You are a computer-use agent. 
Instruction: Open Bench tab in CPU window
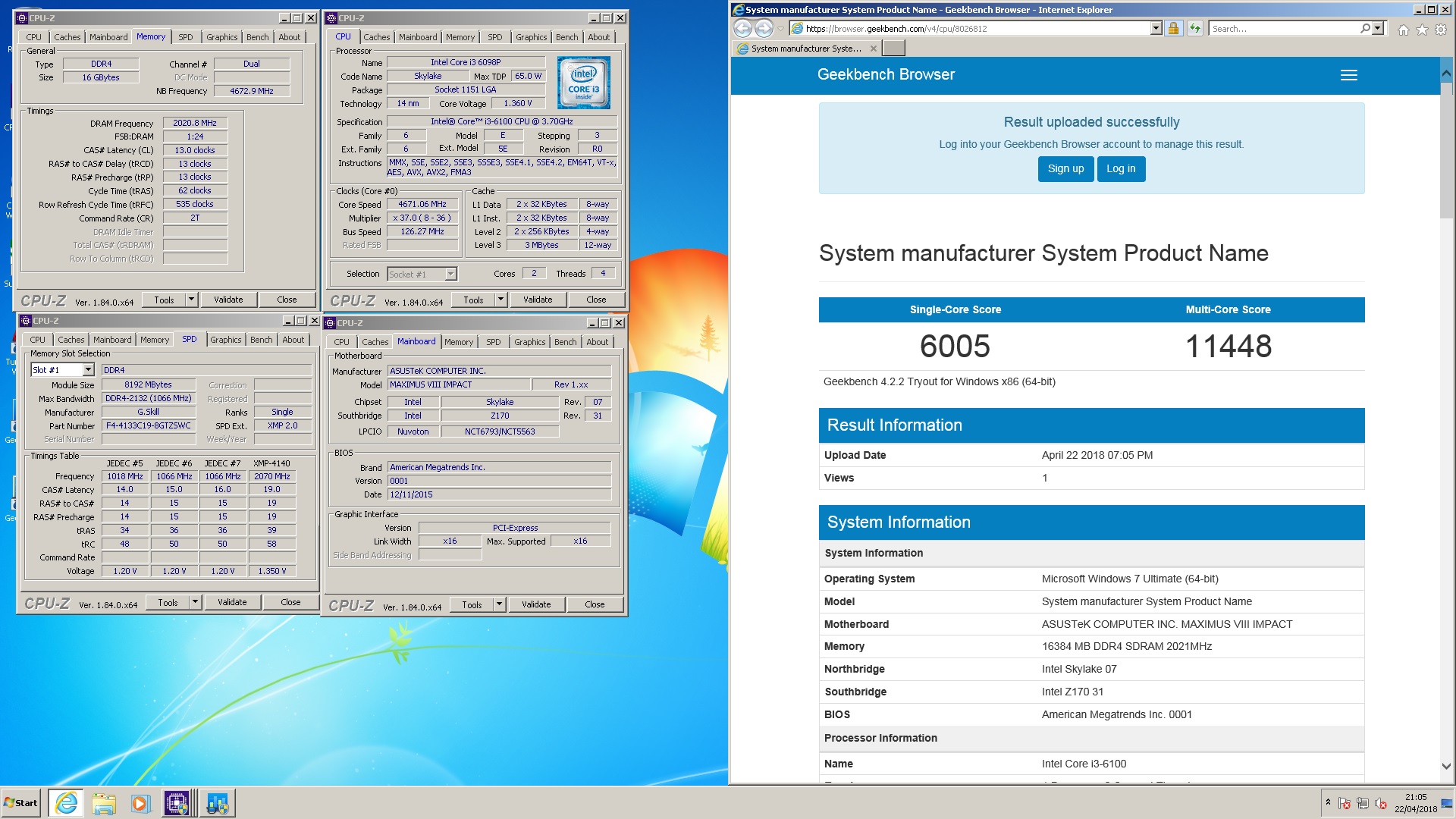point(566,37)
